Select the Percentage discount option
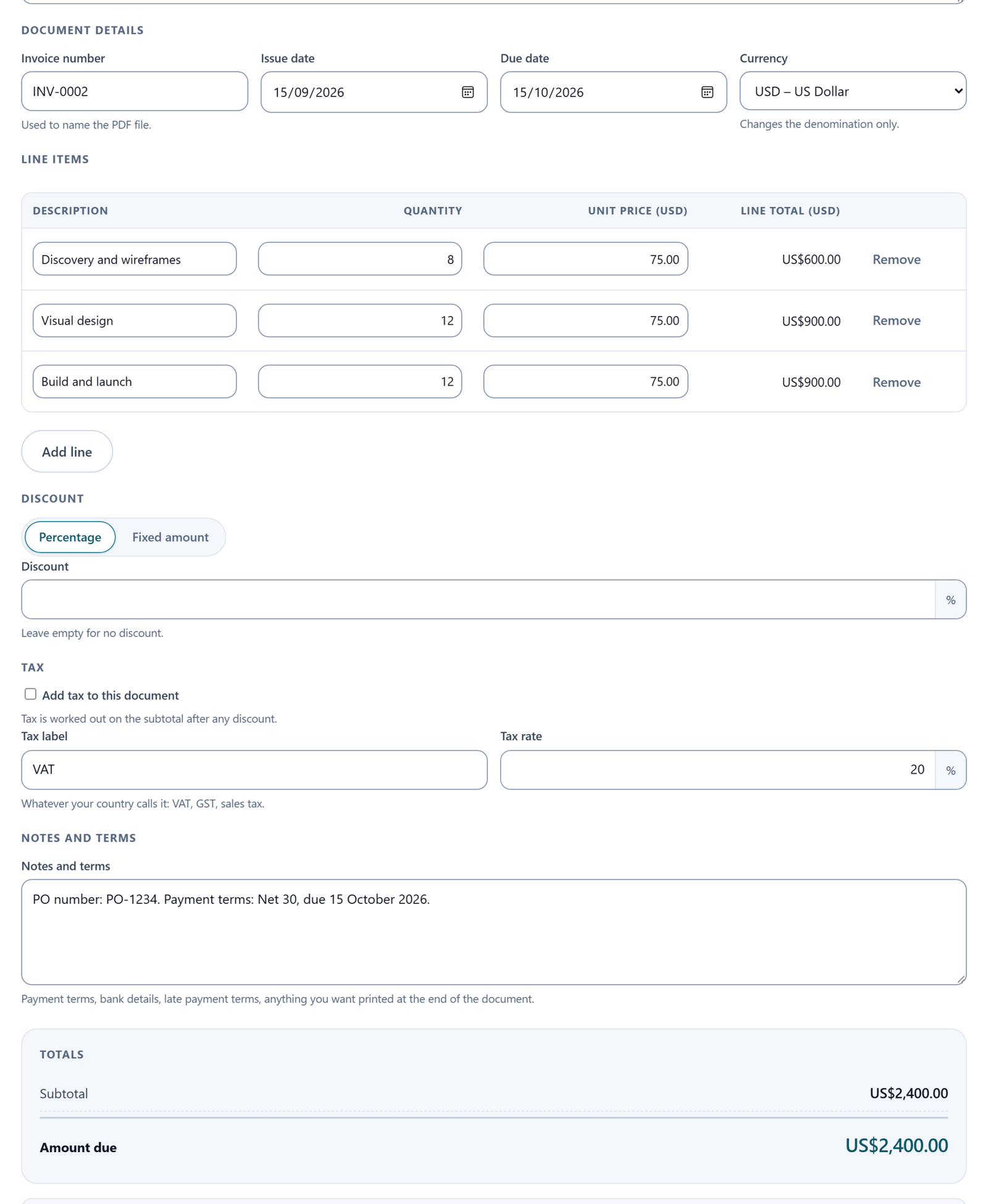The height and width of the screenshot is (1204, 988). pos(70,537)
